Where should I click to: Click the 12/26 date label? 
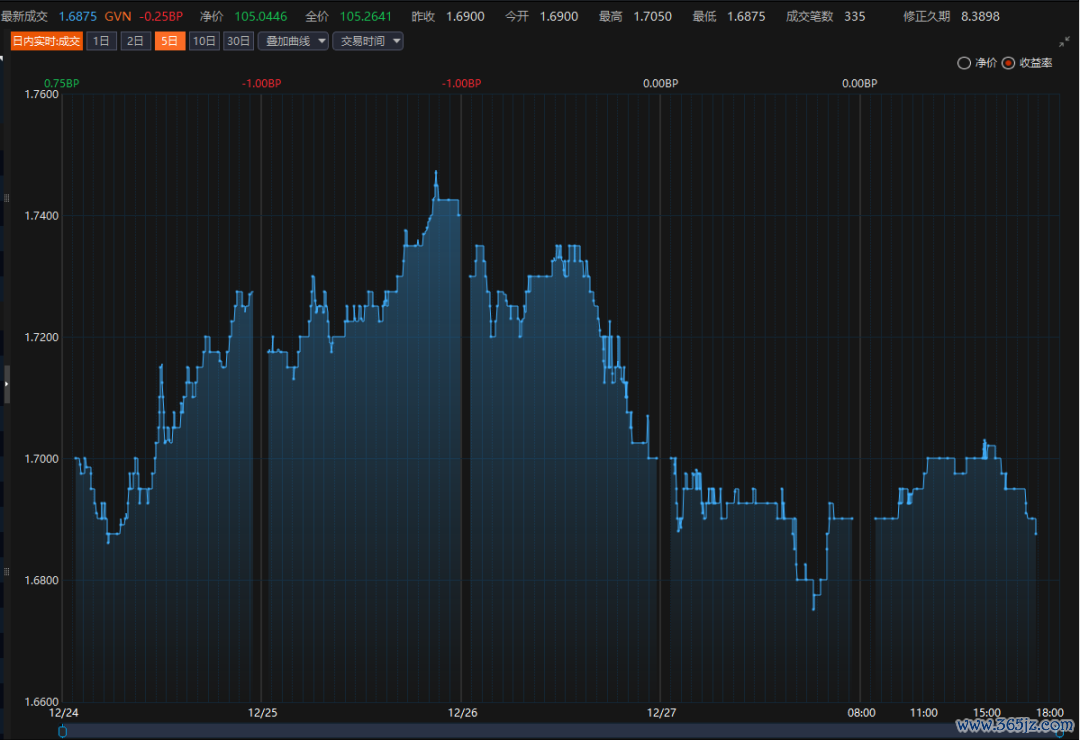(462, 712)
